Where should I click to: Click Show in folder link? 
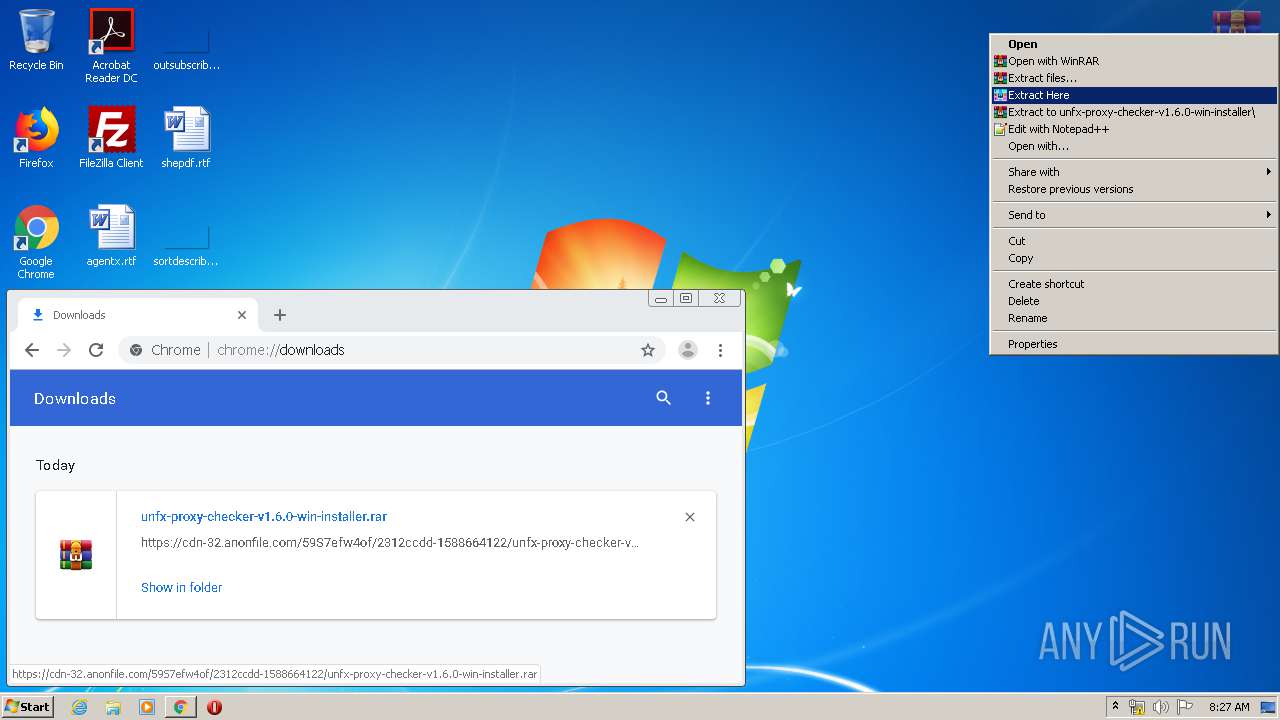(x=182, y=588)
